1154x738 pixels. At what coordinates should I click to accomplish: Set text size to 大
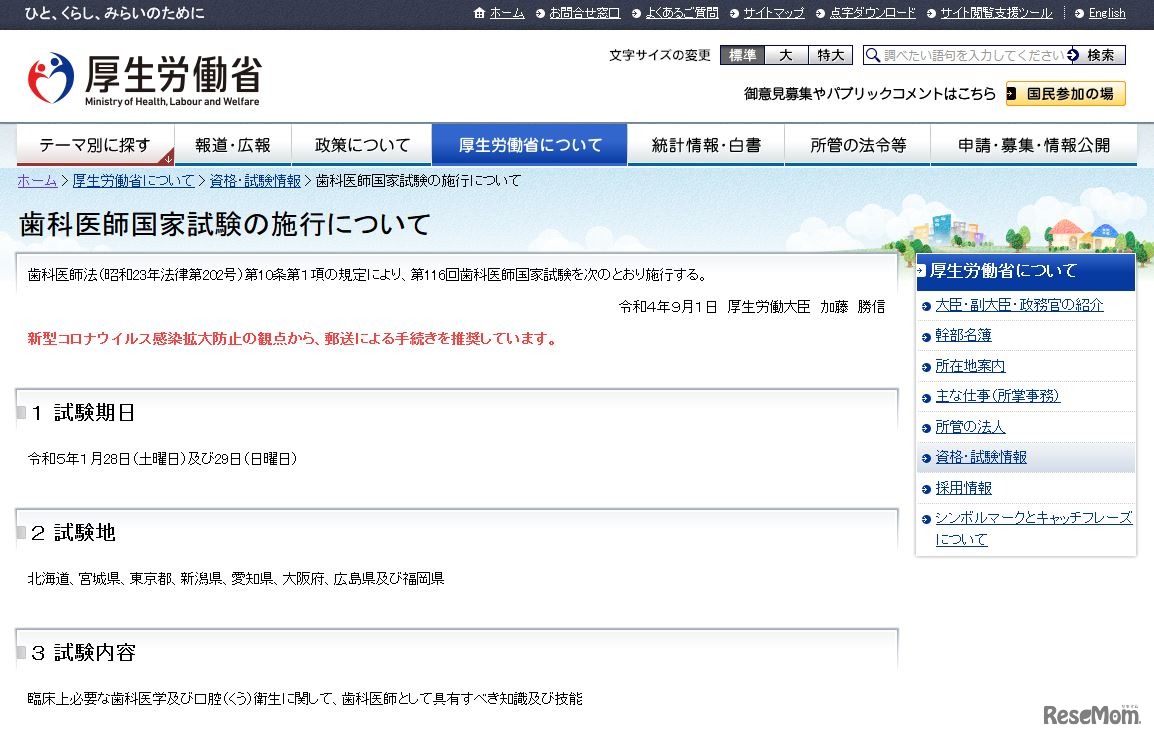[x=786, y=55]
